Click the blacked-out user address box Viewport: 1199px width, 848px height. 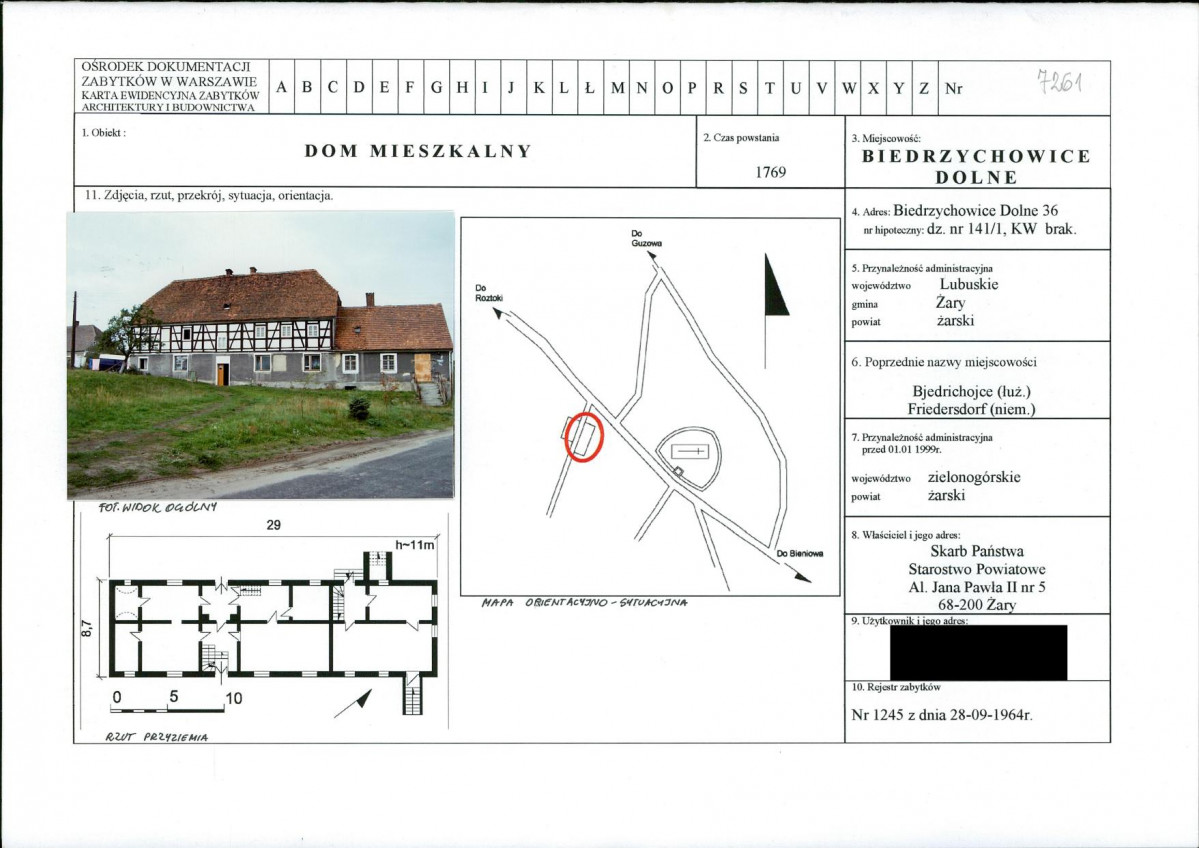(x=978, y=652)
